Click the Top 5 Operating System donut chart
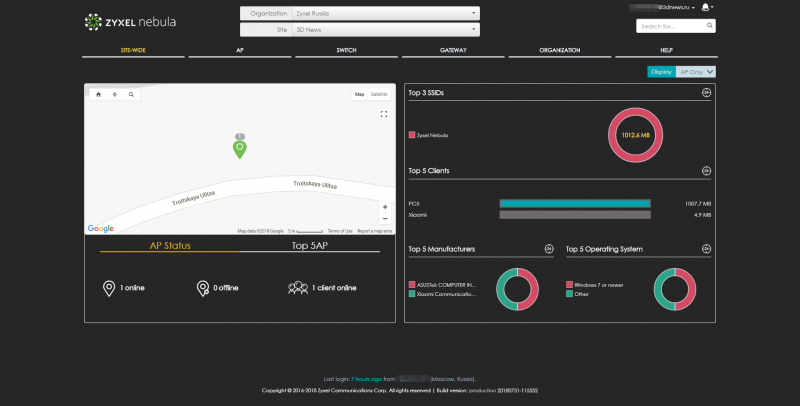The height and width of the screenshot is (406, 800). click(x=675, y=289)
